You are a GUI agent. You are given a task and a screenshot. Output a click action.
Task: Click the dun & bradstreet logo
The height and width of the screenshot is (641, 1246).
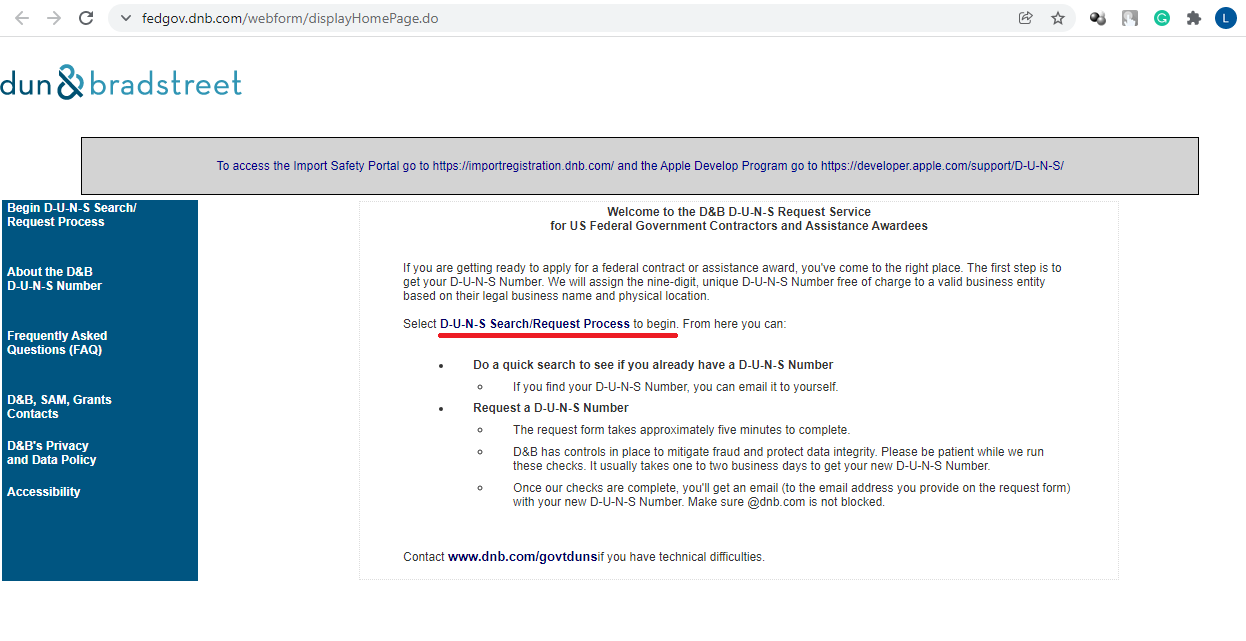[121, 83]
